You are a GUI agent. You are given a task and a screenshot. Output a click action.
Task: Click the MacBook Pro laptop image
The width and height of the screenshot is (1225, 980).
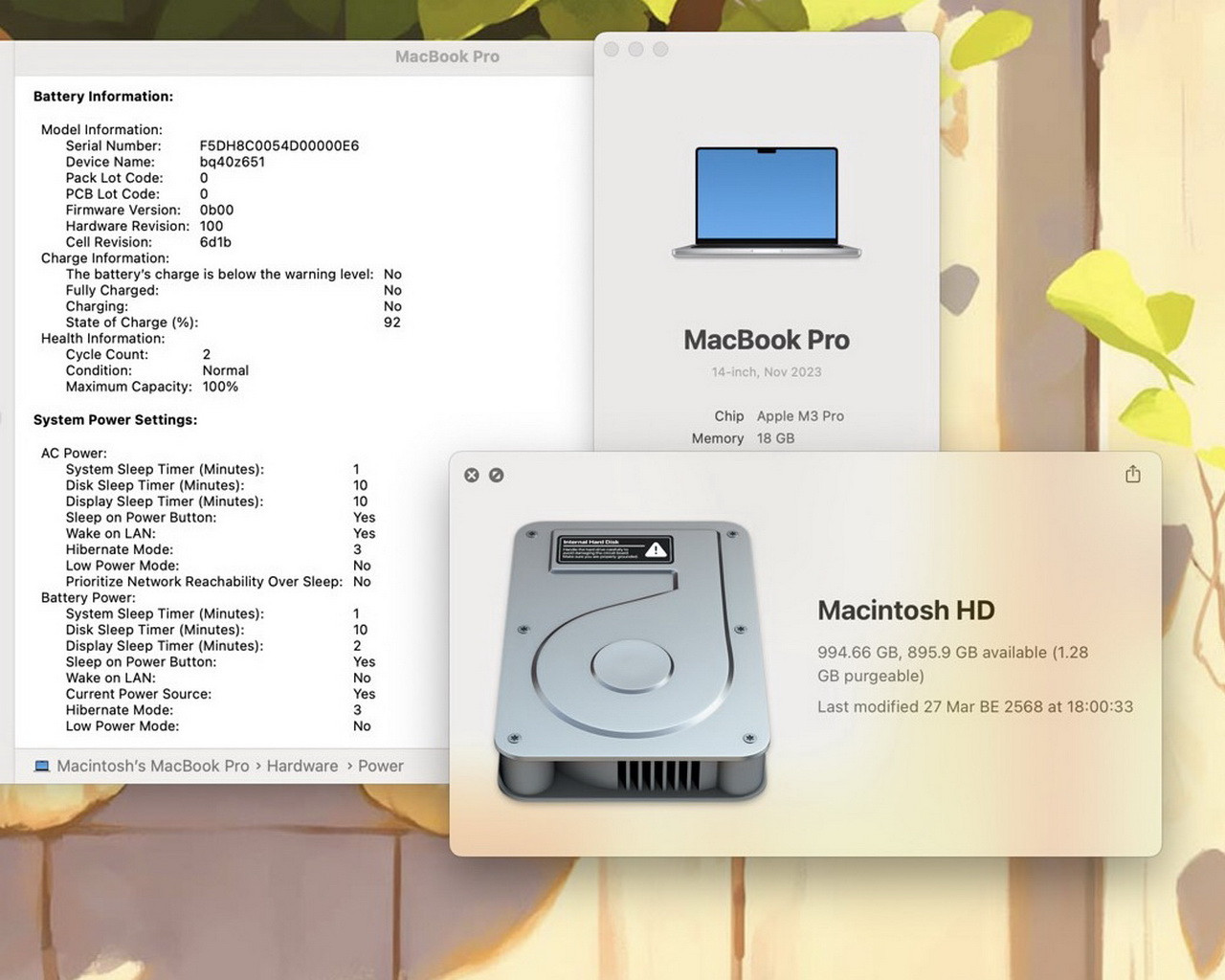767,202
